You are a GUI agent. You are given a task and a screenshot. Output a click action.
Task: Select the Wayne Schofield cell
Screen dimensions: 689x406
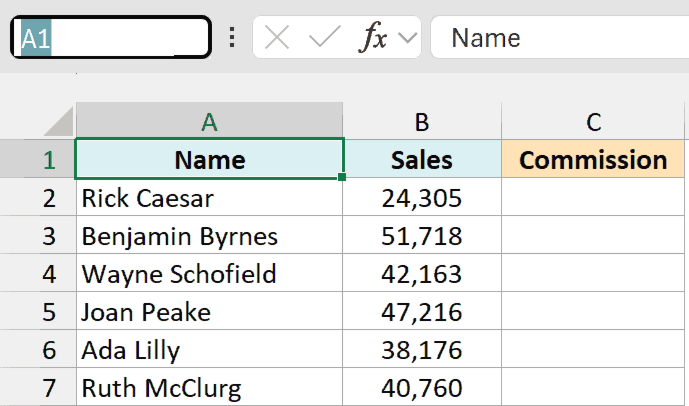(x=209, y=273)
